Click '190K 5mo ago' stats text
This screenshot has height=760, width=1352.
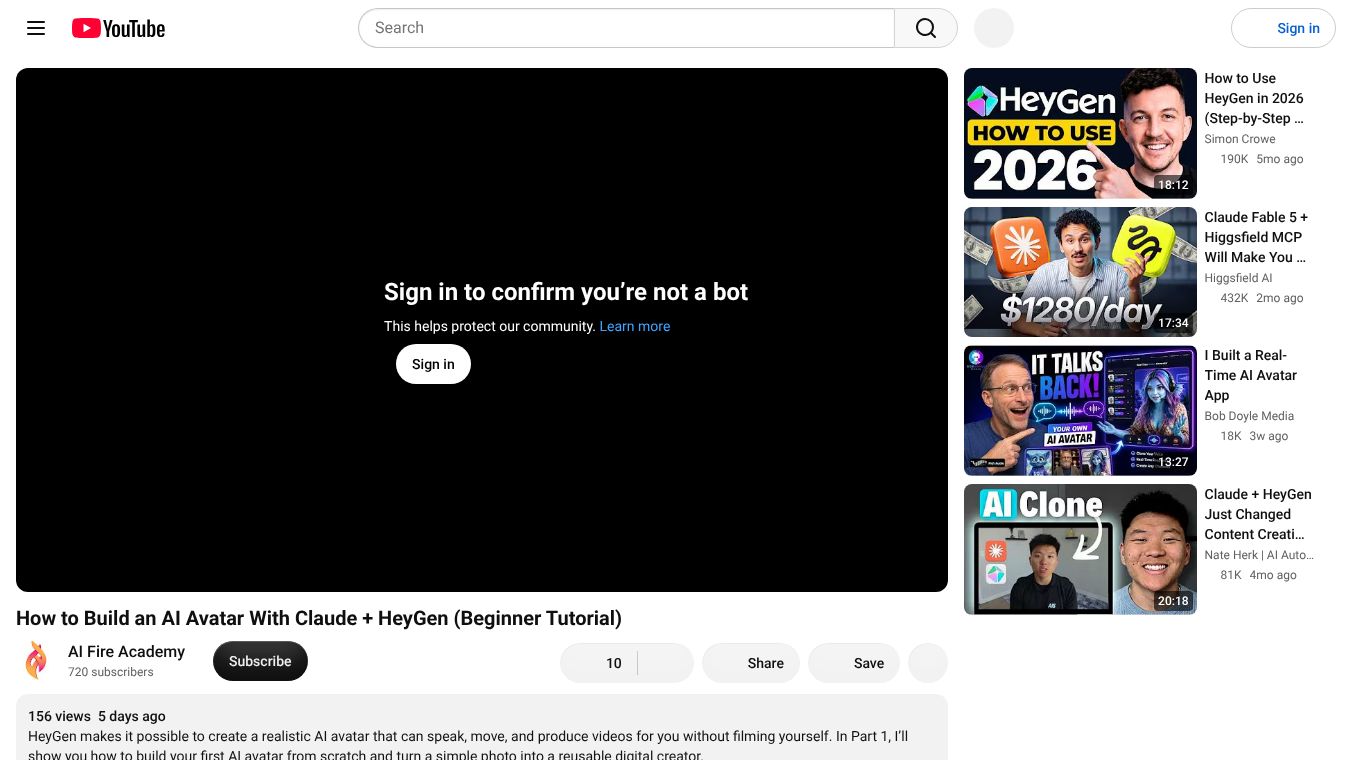tap(1262, 159)
